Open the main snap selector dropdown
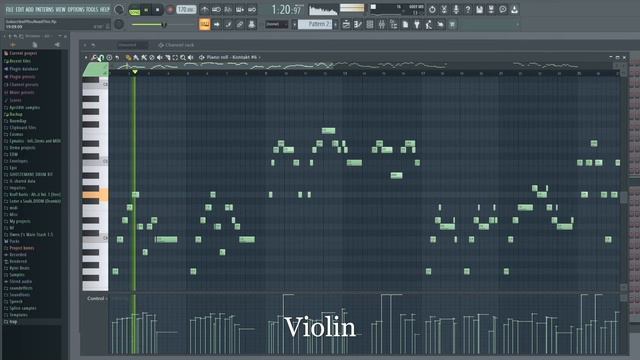Screen dimensions: 640x360 277,24
